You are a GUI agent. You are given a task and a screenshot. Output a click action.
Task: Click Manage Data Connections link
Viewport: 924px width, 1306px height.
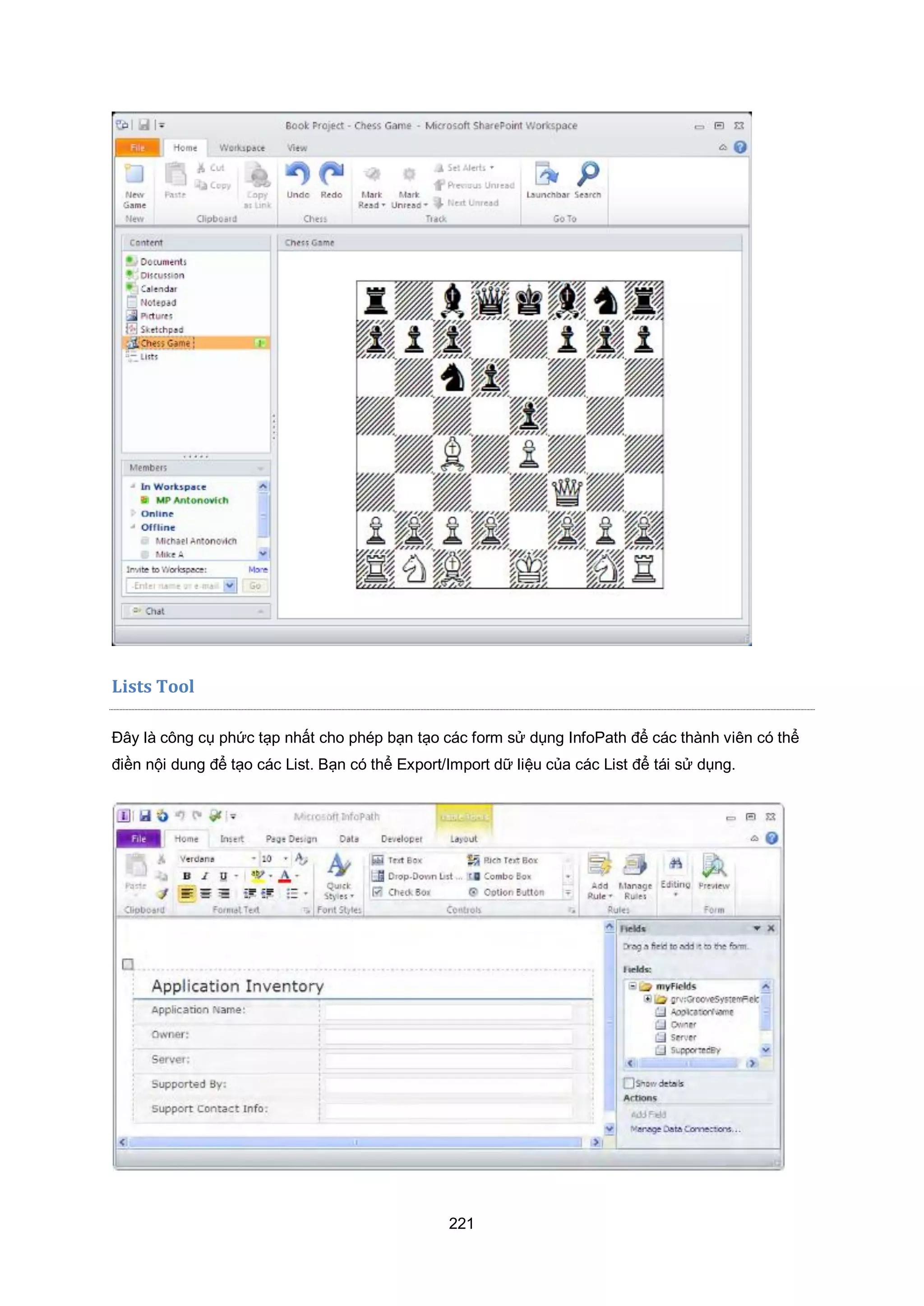(x=685, y=1129)
